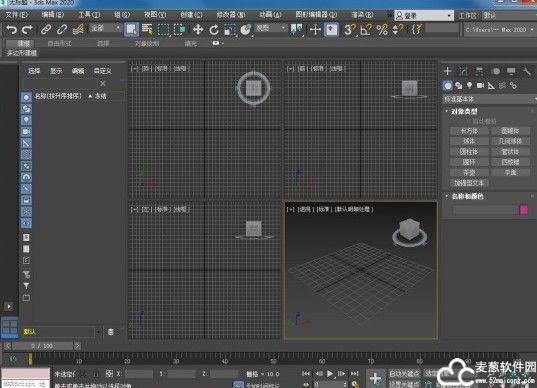The image size is (537, 388).
Task: Toggle the percent snap button
Action: (382, 30)
